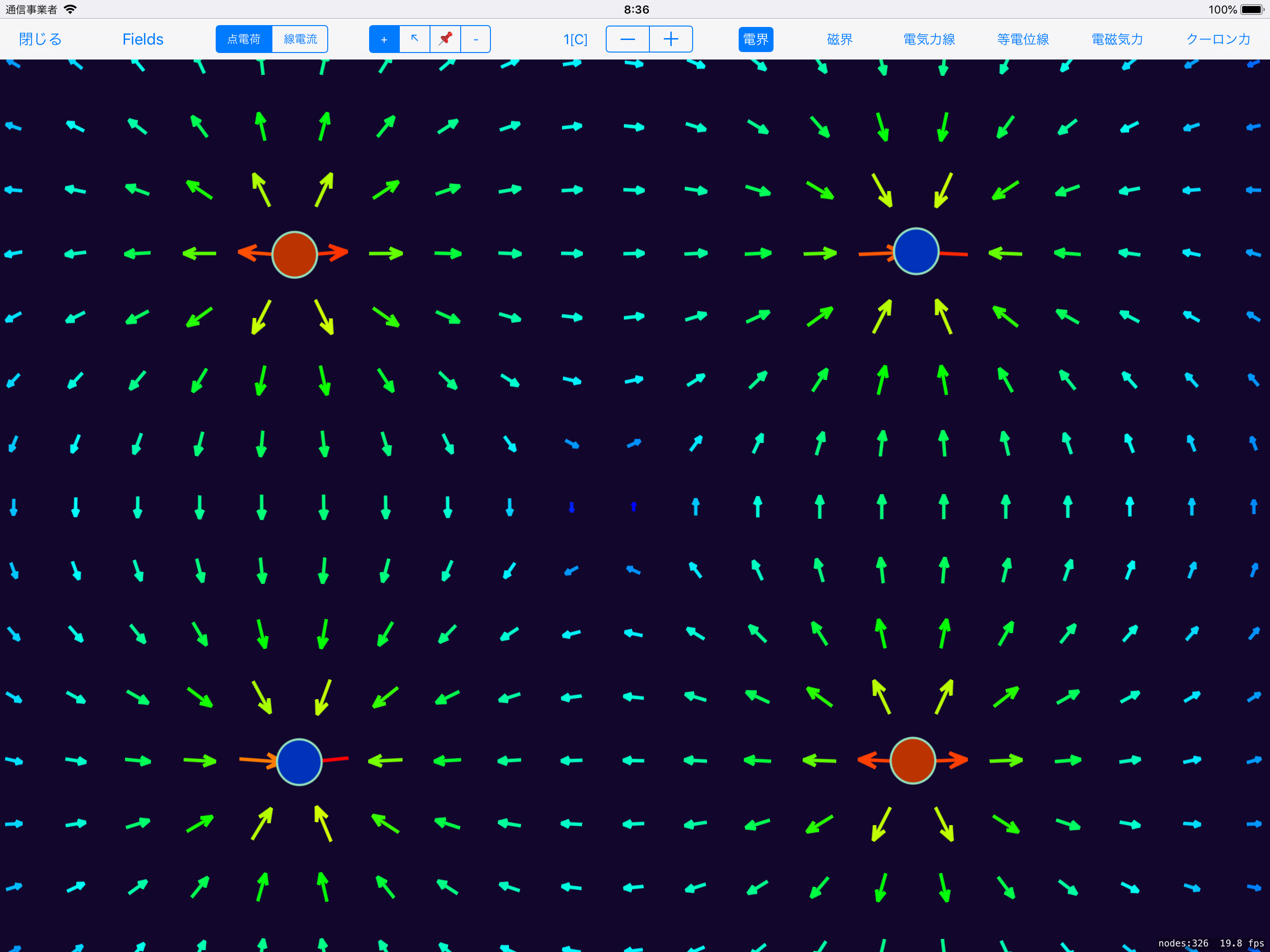Select the upper-right blue negative charge

[916, 251]
